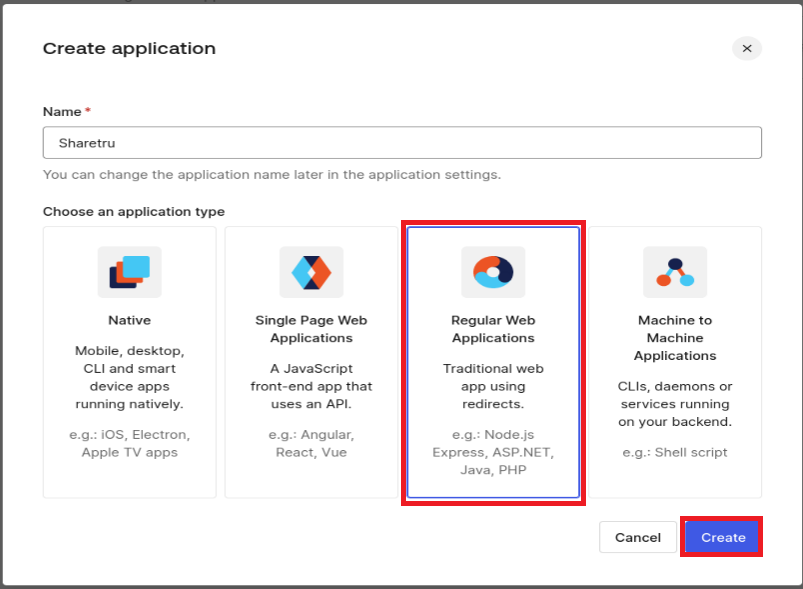Click the stacked squares inside the Native card

tap(128, 271)
